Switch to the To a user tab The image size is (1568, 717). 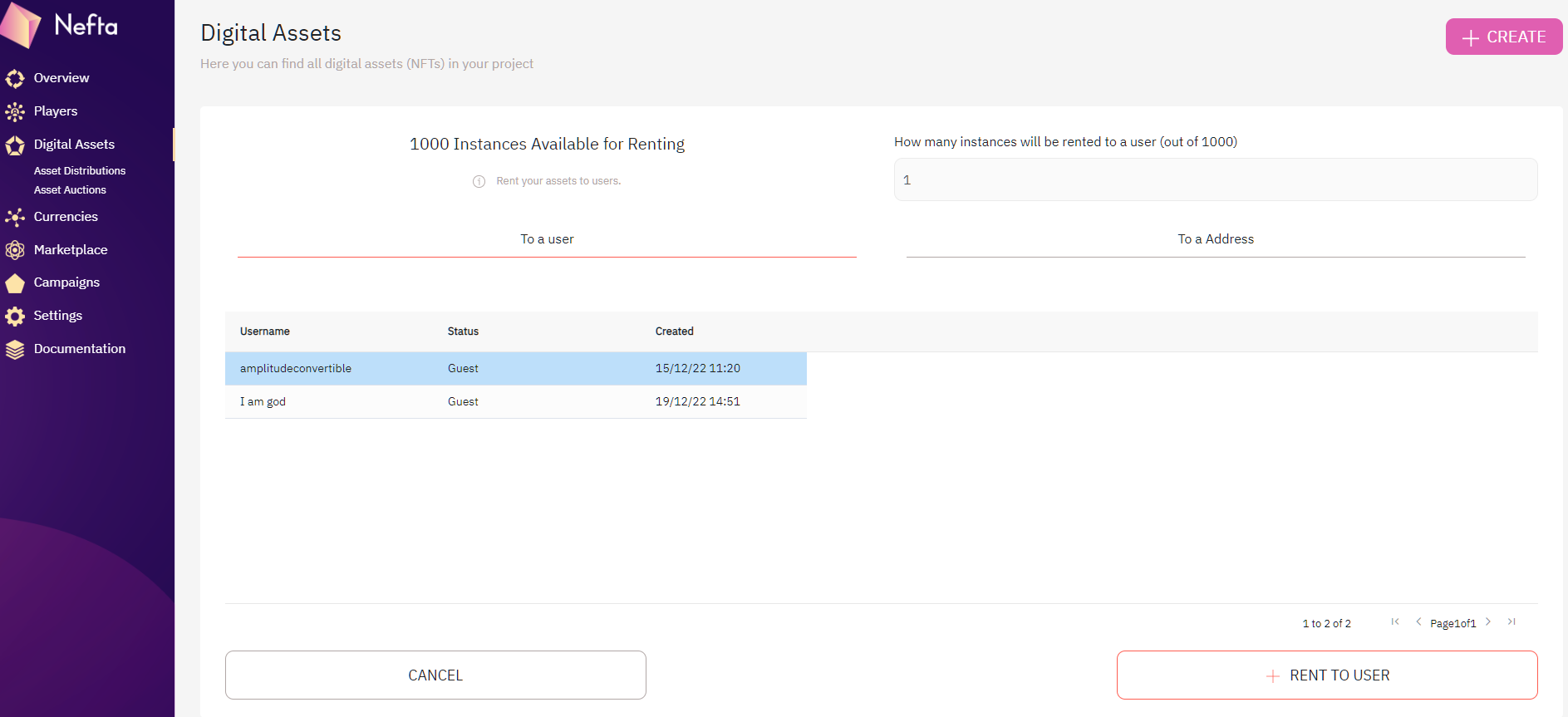pos(547,239)
